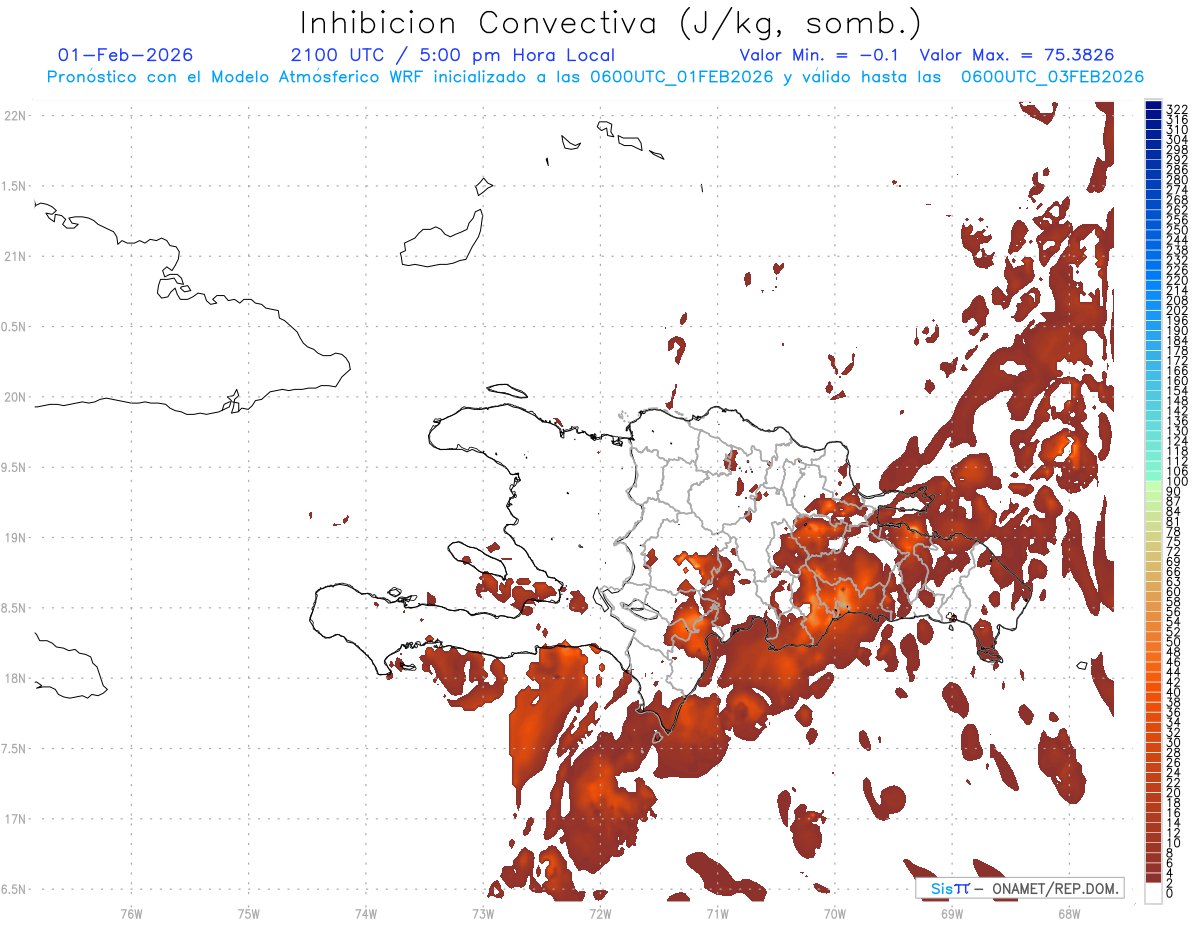Click the "75W" longitude axis label
1200x927 pixels.
pyautogui.click(x=249, y=913)
